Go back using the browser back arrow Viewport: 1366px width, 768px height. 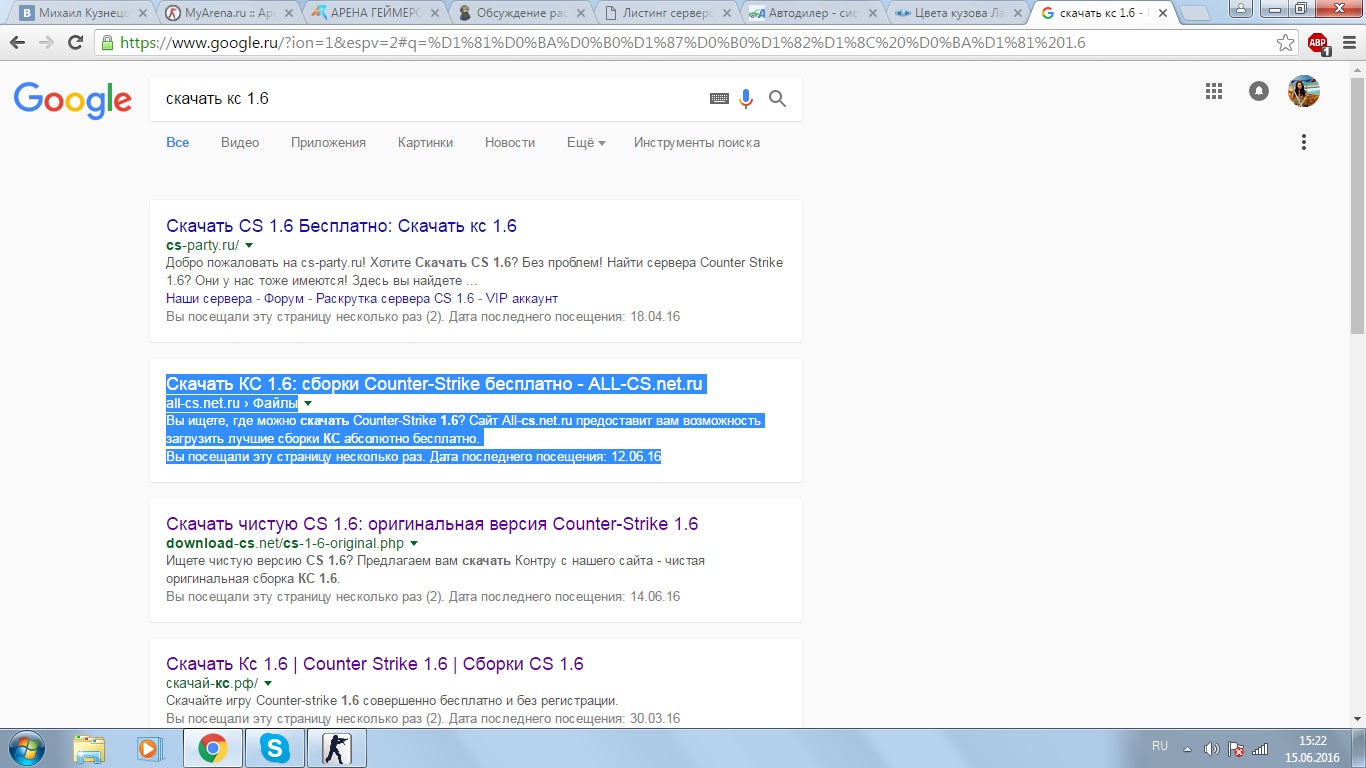tap(19, 43)
